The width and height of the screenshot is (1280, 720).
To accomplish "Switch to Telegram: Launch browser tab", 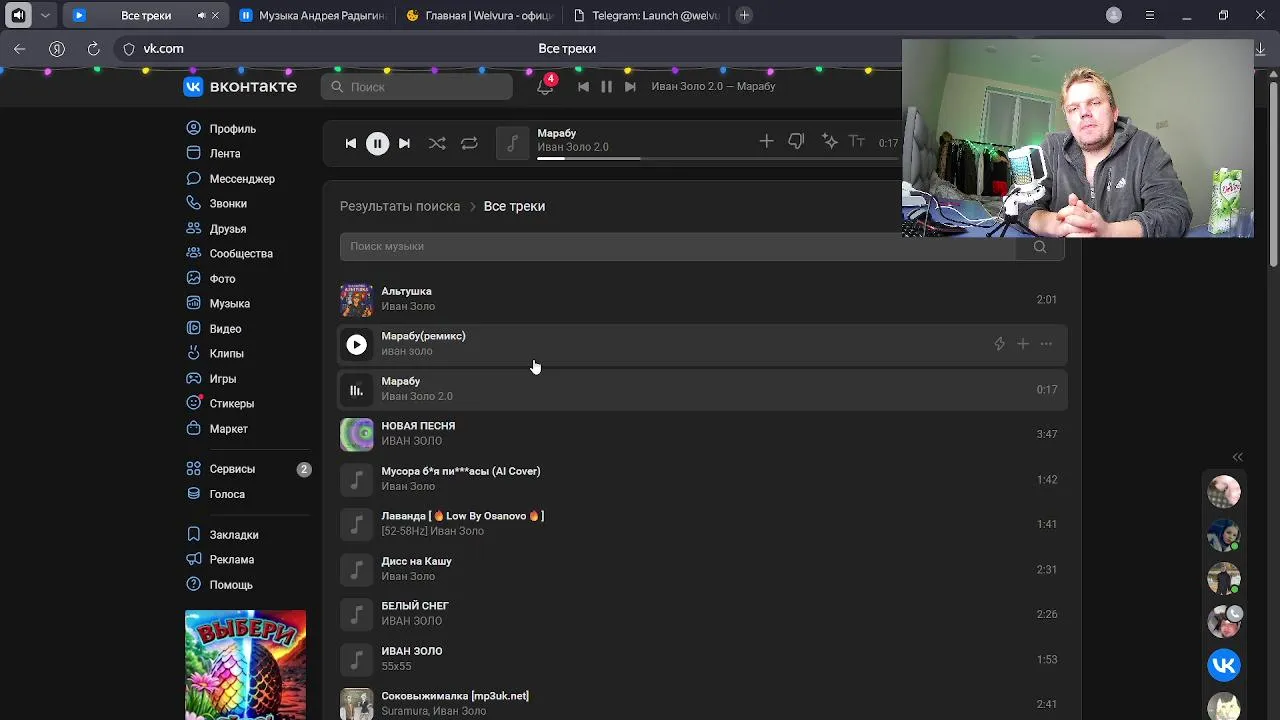I will click(x=647, y=15).
